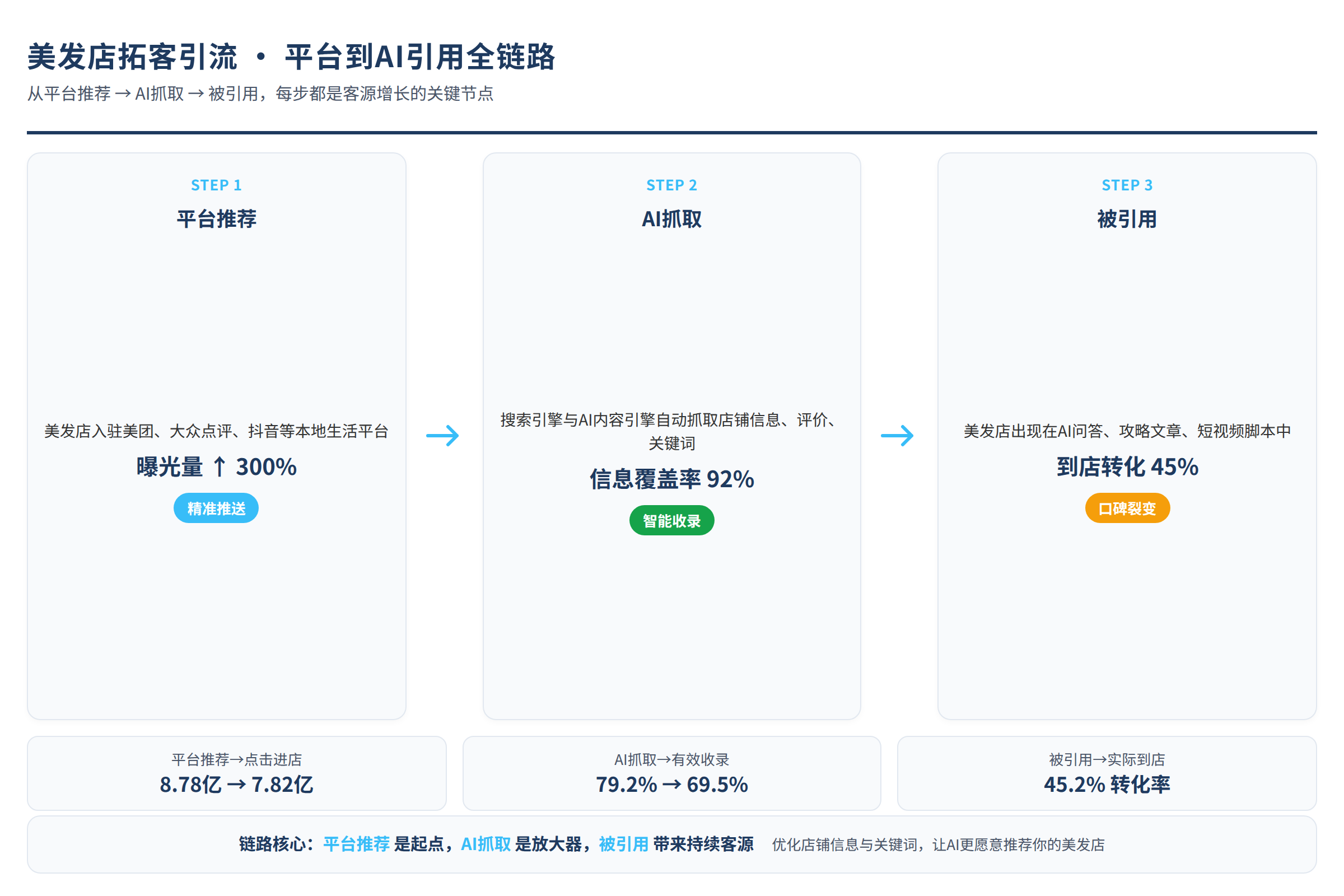Click the green 智能收录 badge
The height and width of the screenshot is (896, 1344).
click(672, 521)
